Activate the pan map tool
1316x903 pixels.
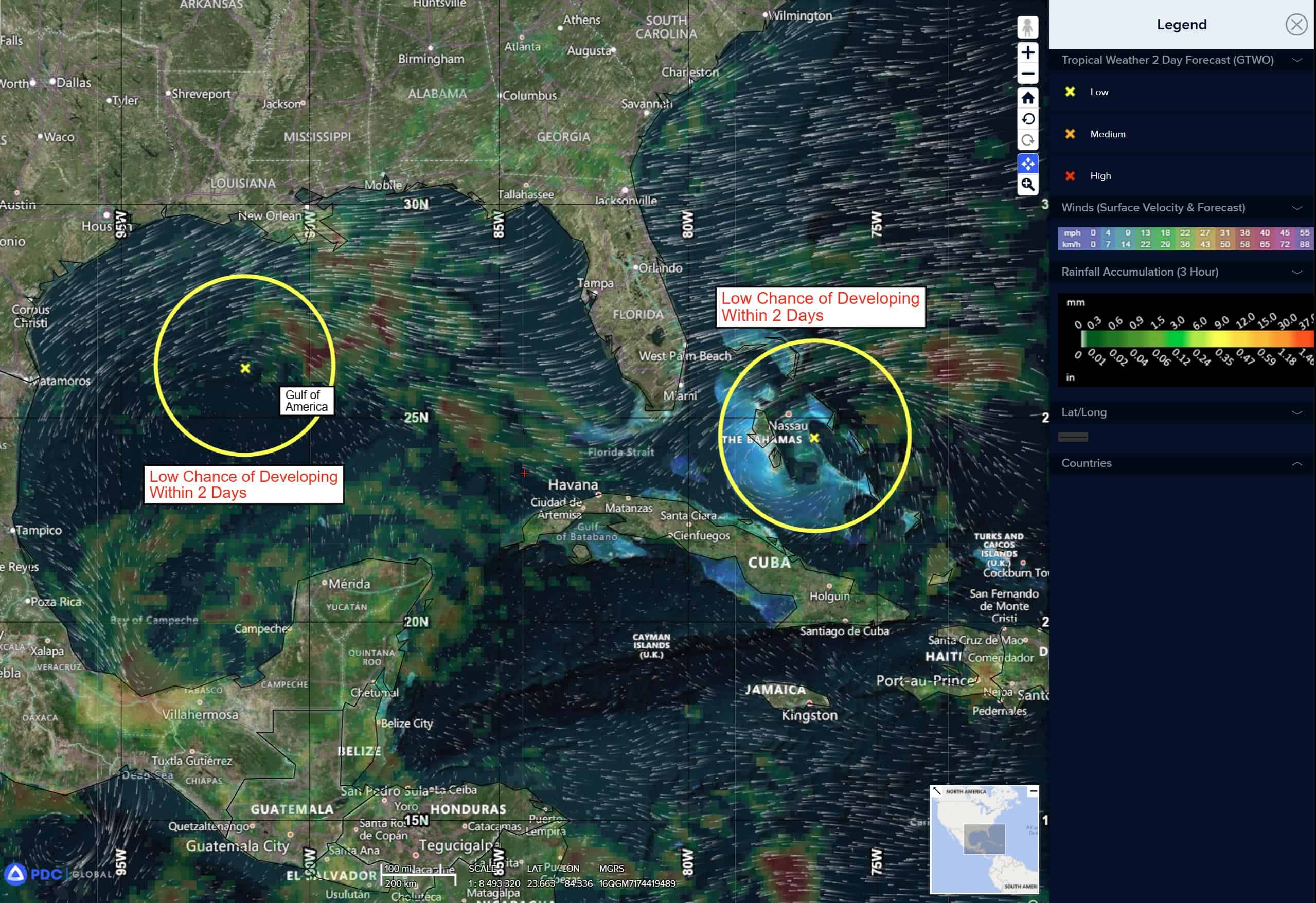click(x=1027, y=164)
